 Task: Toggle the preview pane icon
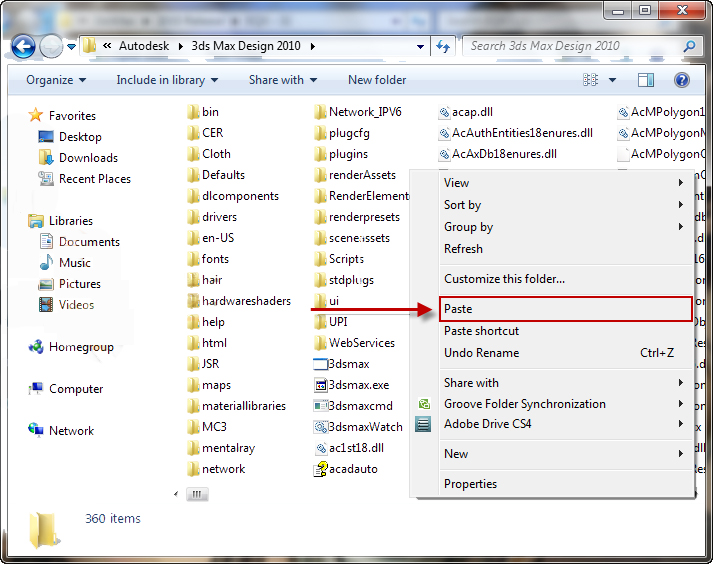[x=646, y=80]
